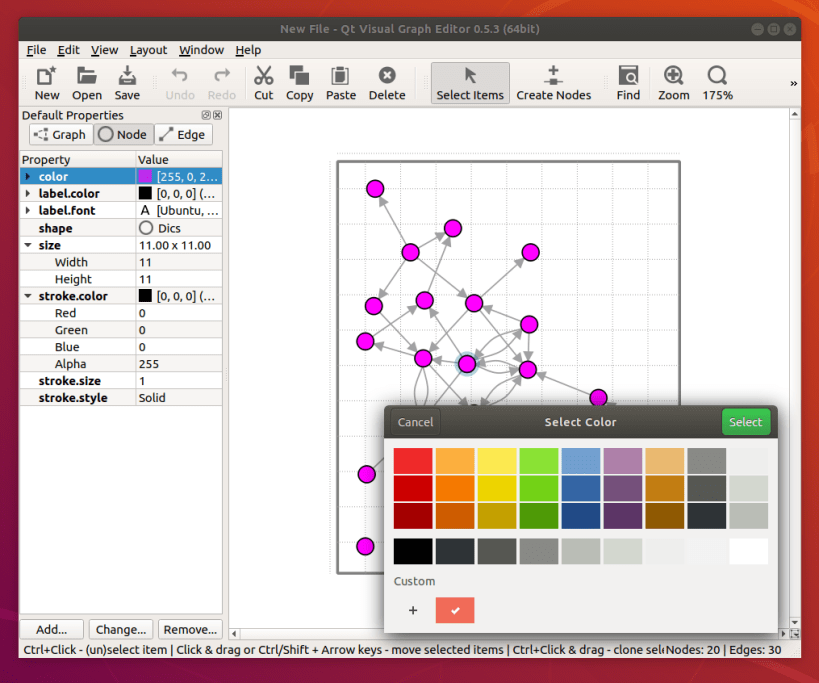Edit the Width value 11
819x683 pixels.
pos(179,262)
